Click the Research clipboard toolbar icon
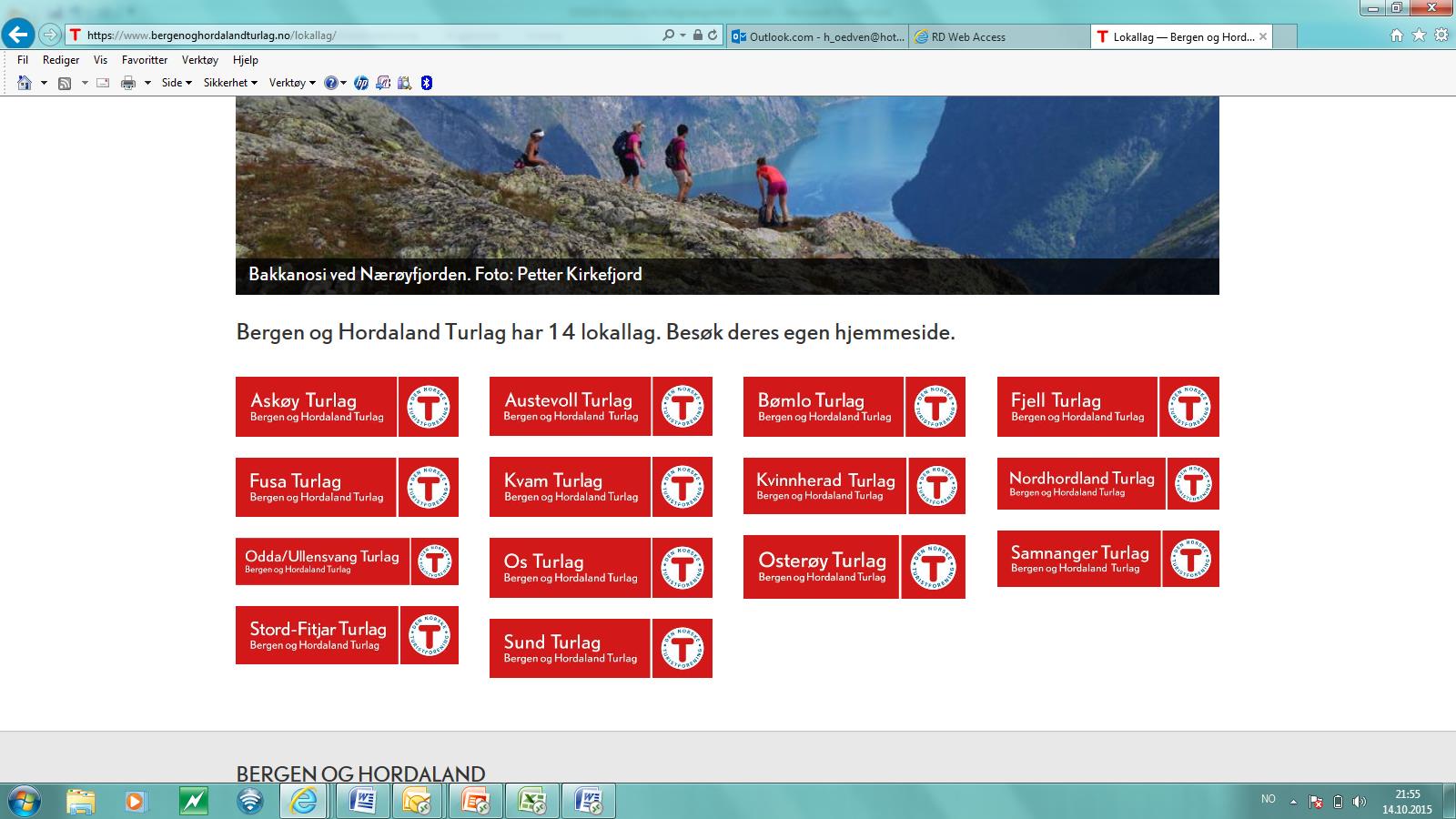The width and height of the screenshot is (1456, 819). 405,83
